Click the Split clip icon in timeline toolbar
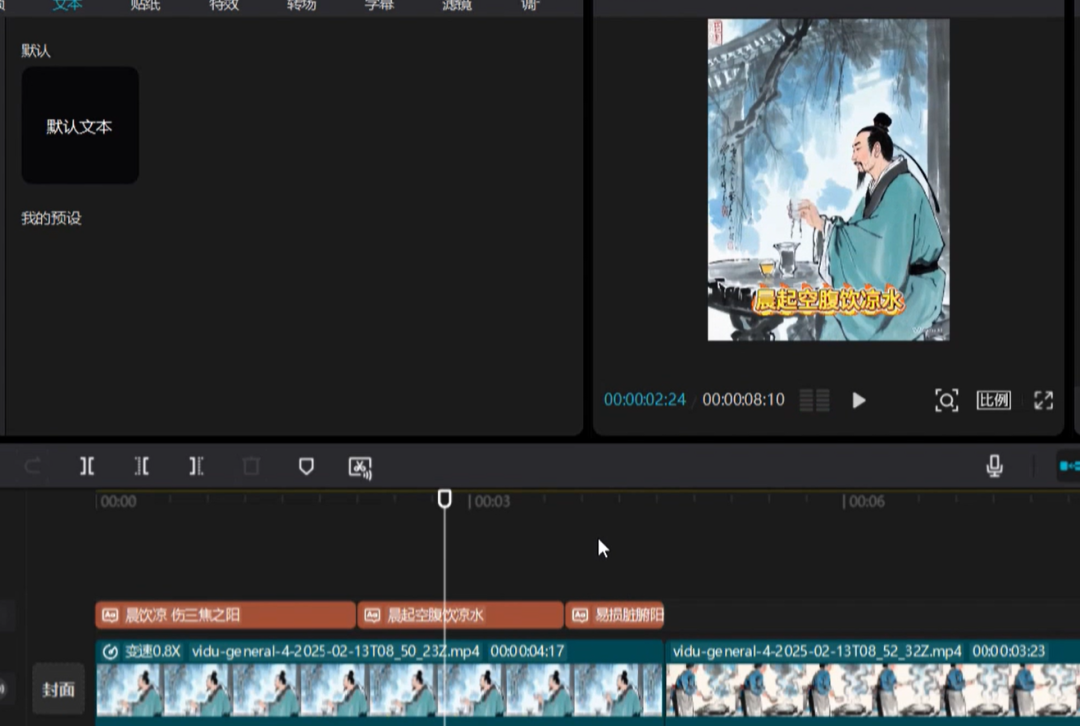This screenshot has height=726, width=1080. (87, 466)
